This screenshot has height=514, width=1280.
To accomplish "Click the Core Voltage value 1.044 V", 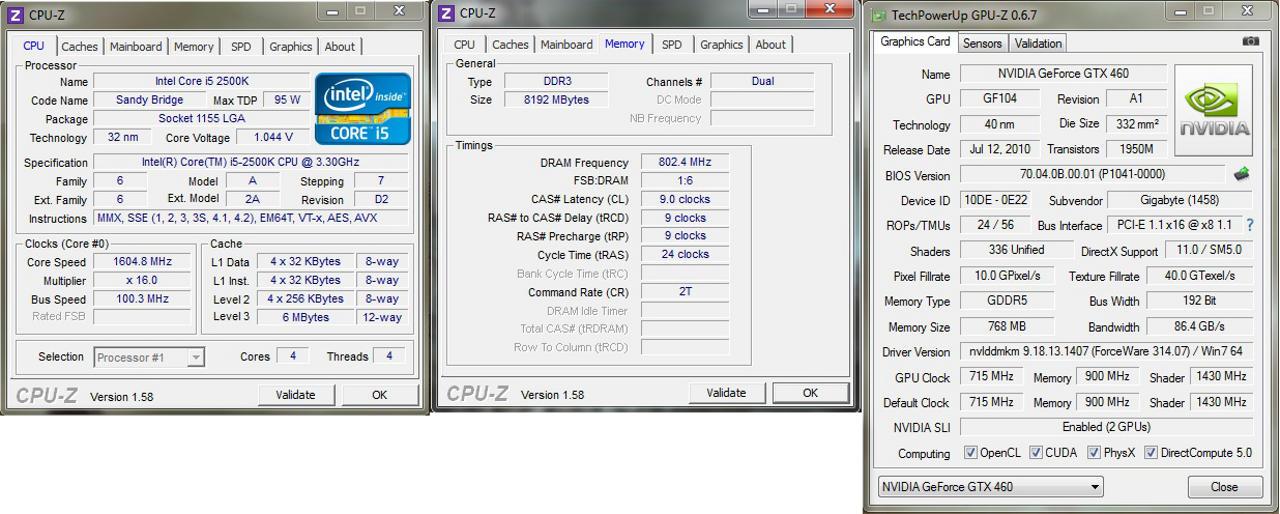I will click(x=273, y=138).
